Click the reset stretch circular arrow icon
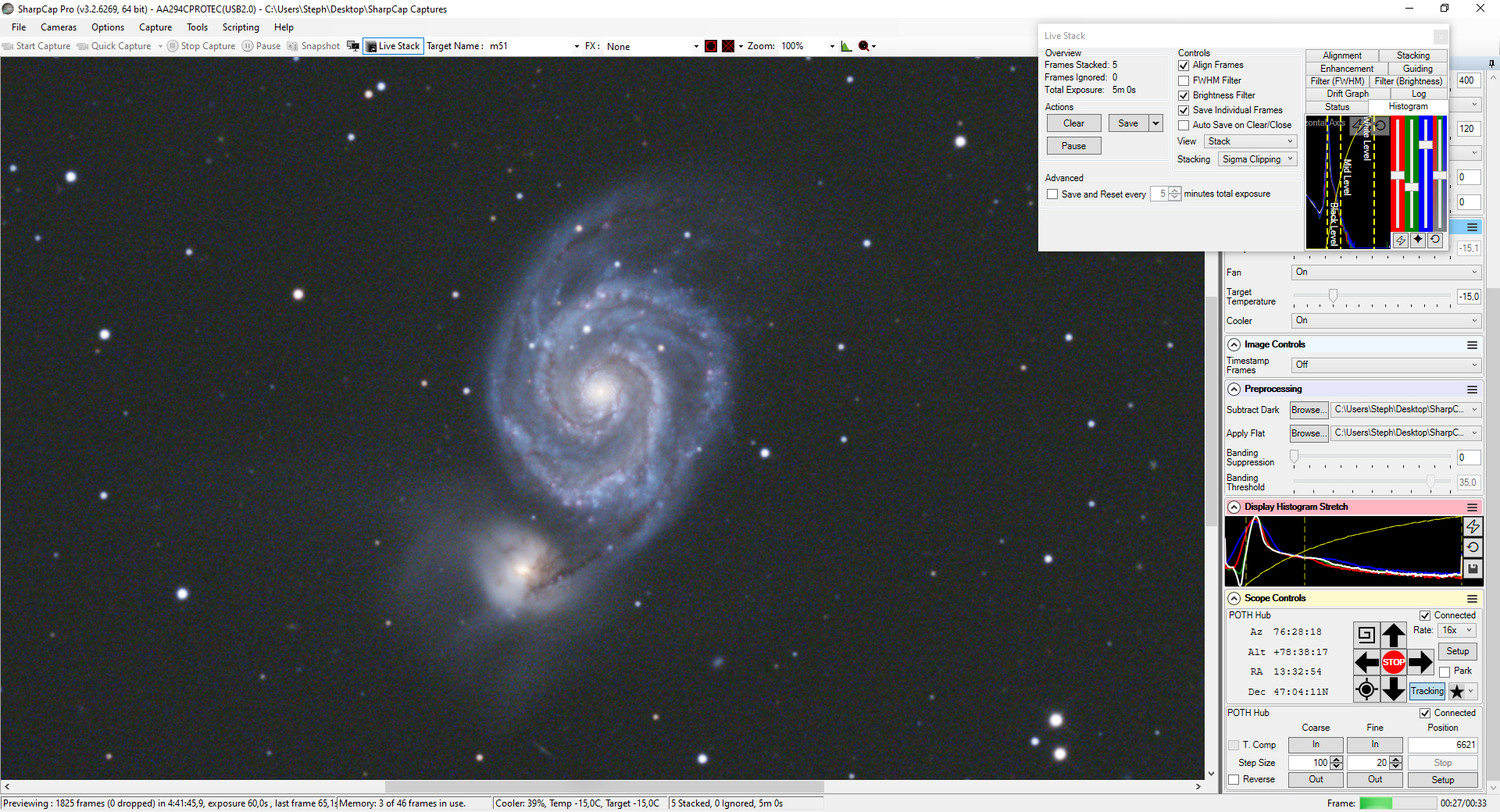Image resolution: width=1500 pixels, height=812 pixels. point(1473,547)
